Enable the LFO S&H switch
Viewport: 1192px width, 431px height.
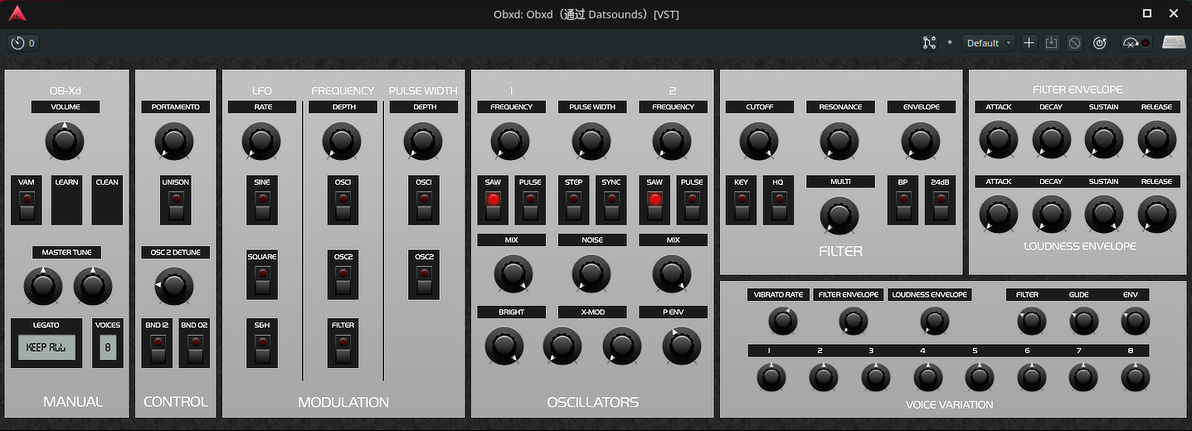tap(262, 349)
